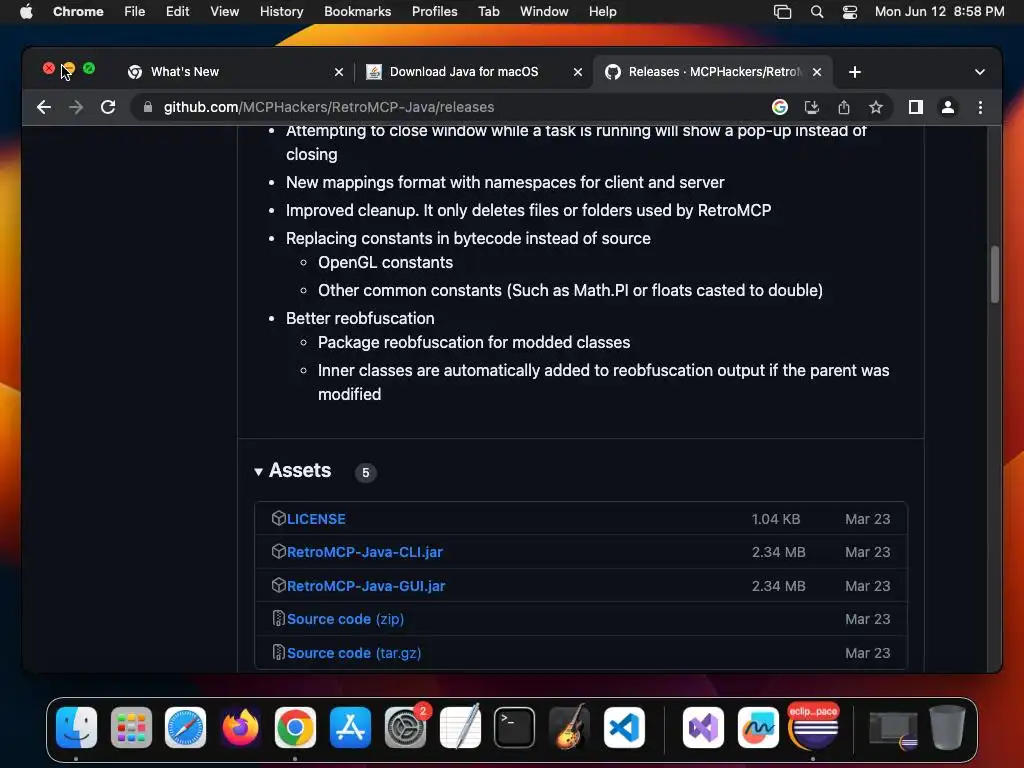
Task: Open the Google icon in the address bar
Action: tap(780, 107)
